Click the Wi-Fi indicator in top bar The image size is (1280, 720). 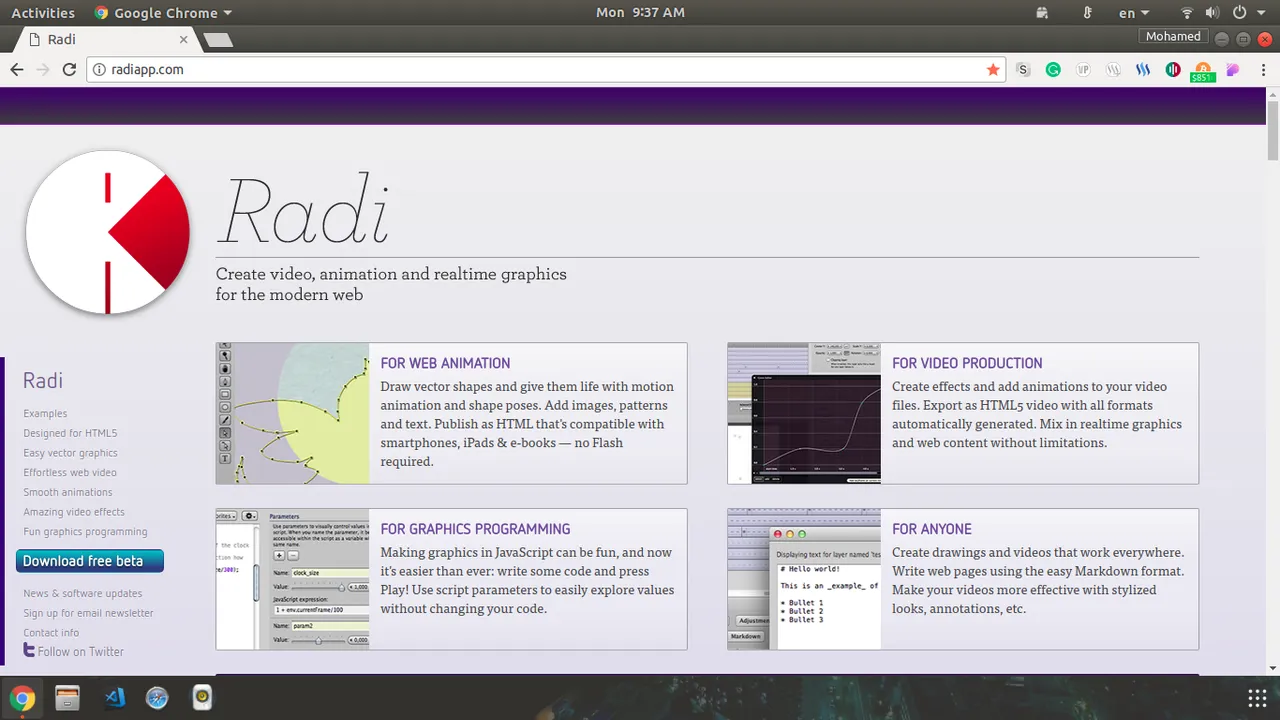1187,13
